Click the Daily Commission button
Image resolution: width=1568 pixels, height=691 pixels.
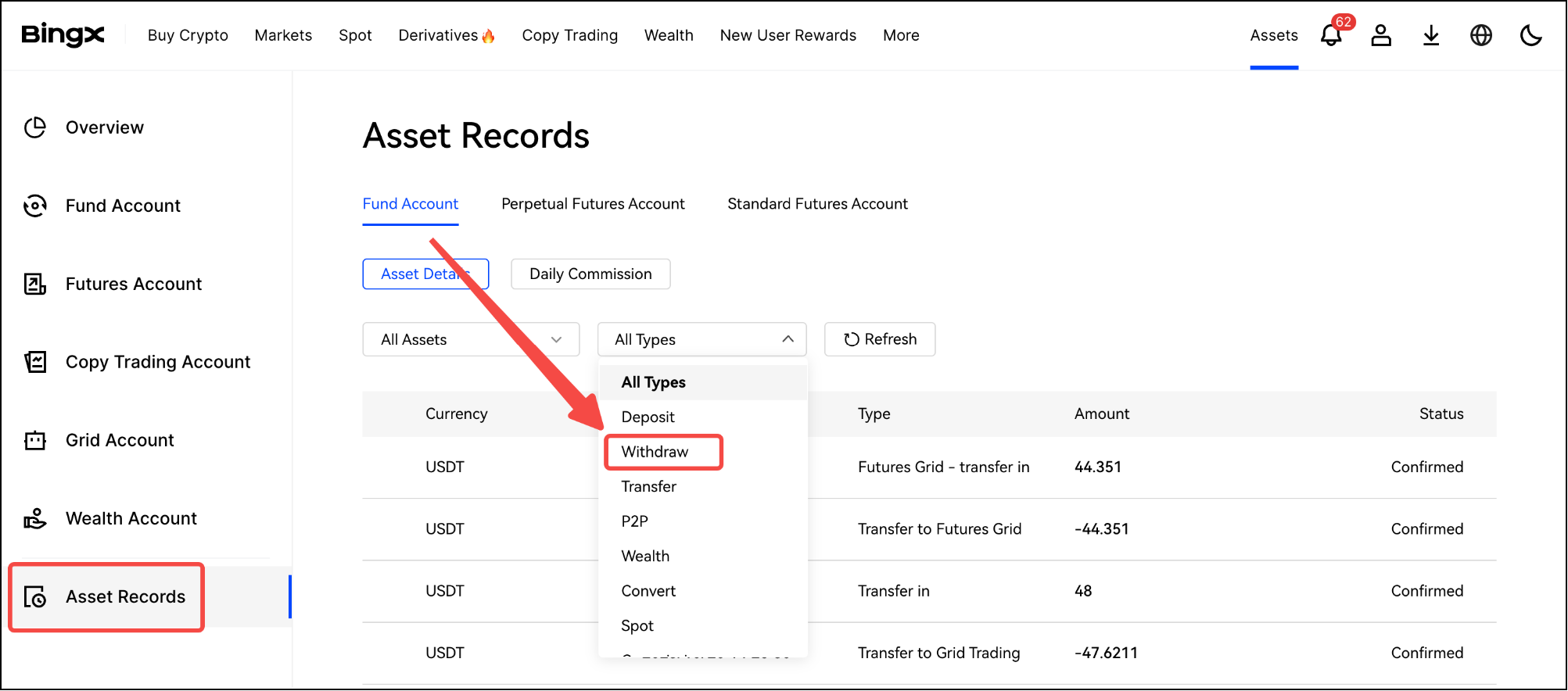(x=590, y=274)
